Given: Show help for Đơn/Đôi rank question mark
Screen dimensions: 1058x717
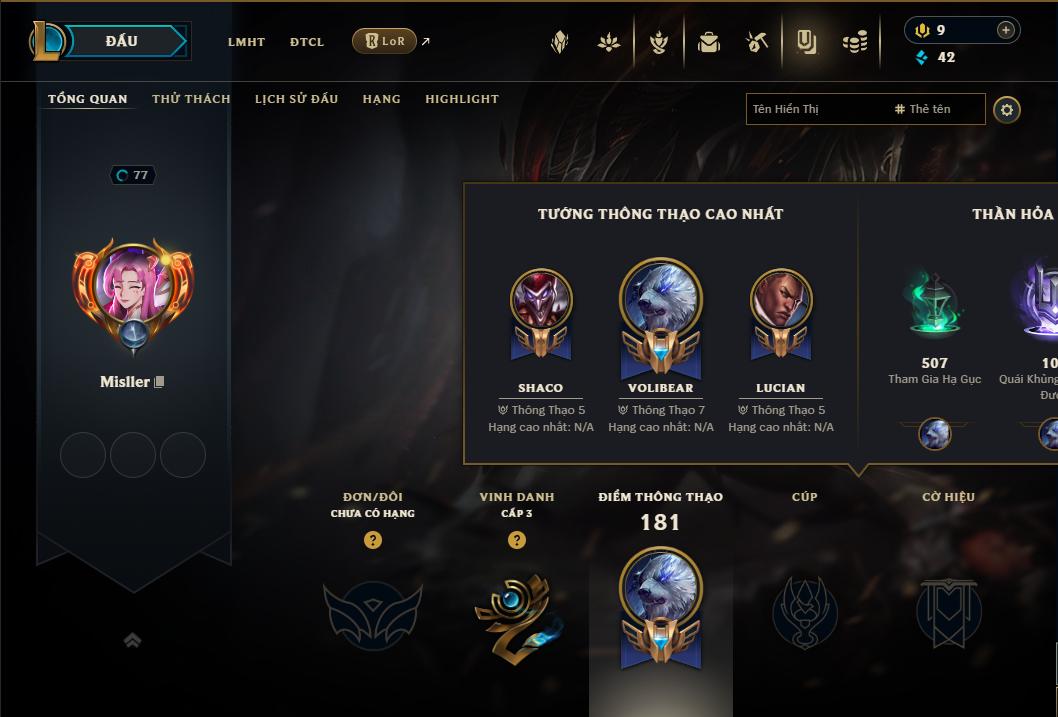Looking at the screenshot, I should tap(372, 540).
